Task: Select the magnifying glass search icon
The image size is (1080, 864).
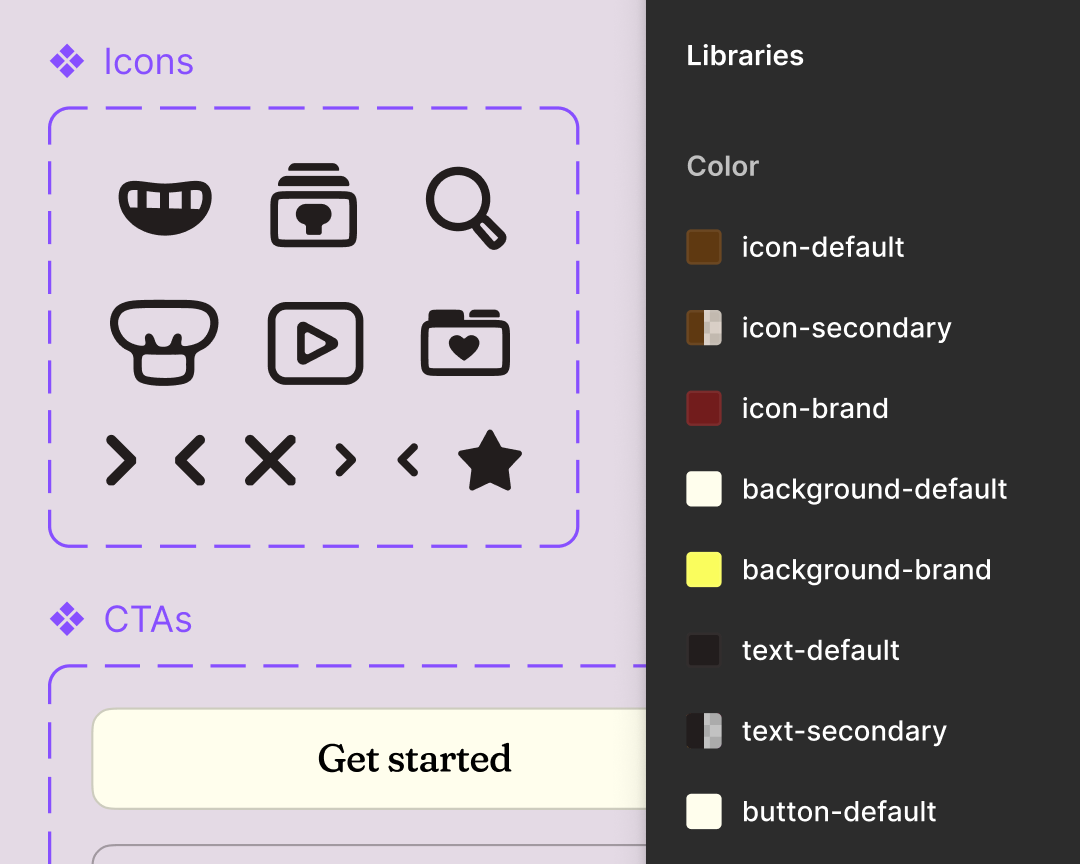Action: 465,207
